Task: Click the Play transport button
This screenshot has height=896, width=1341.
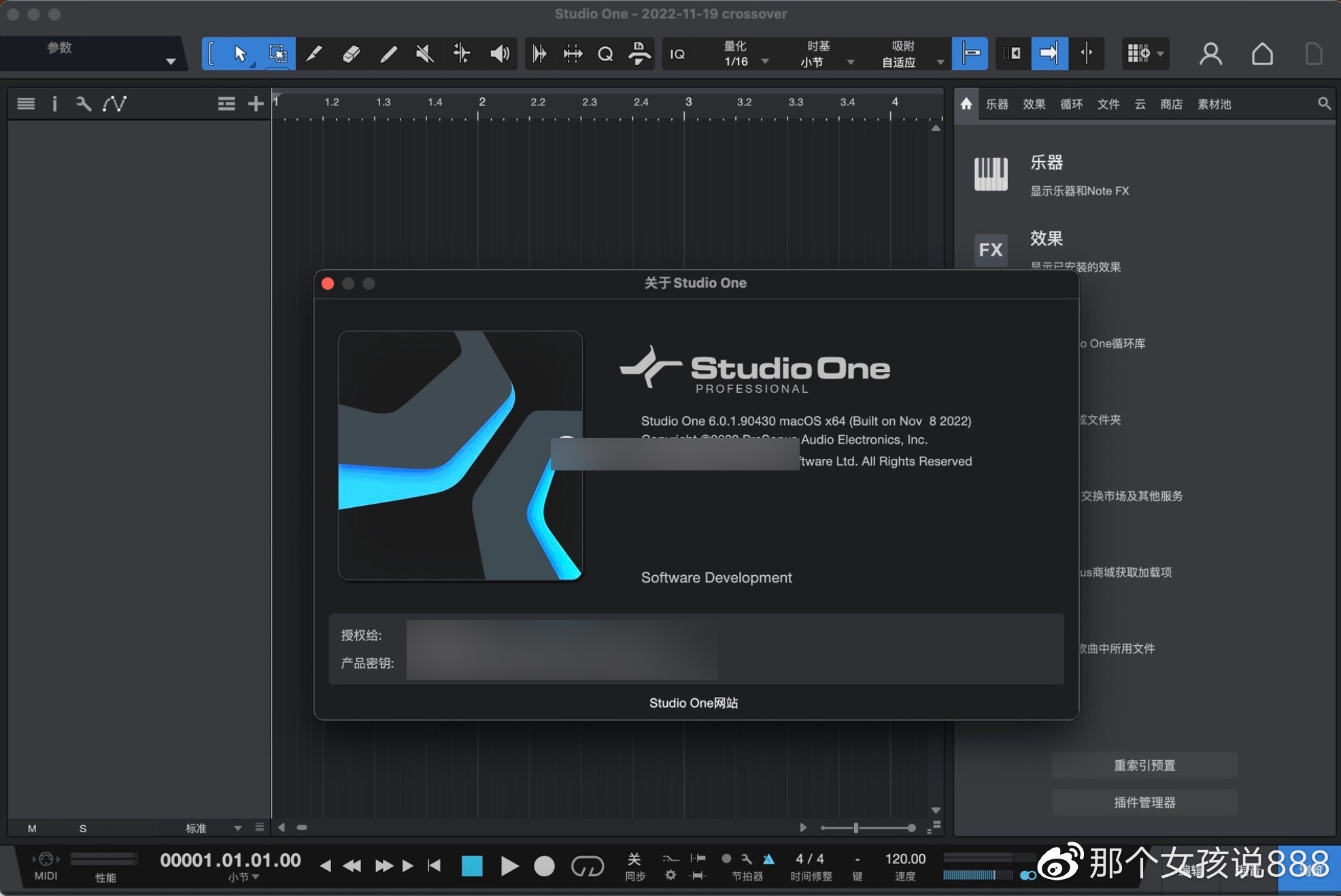Action: [x=509, y=866]
